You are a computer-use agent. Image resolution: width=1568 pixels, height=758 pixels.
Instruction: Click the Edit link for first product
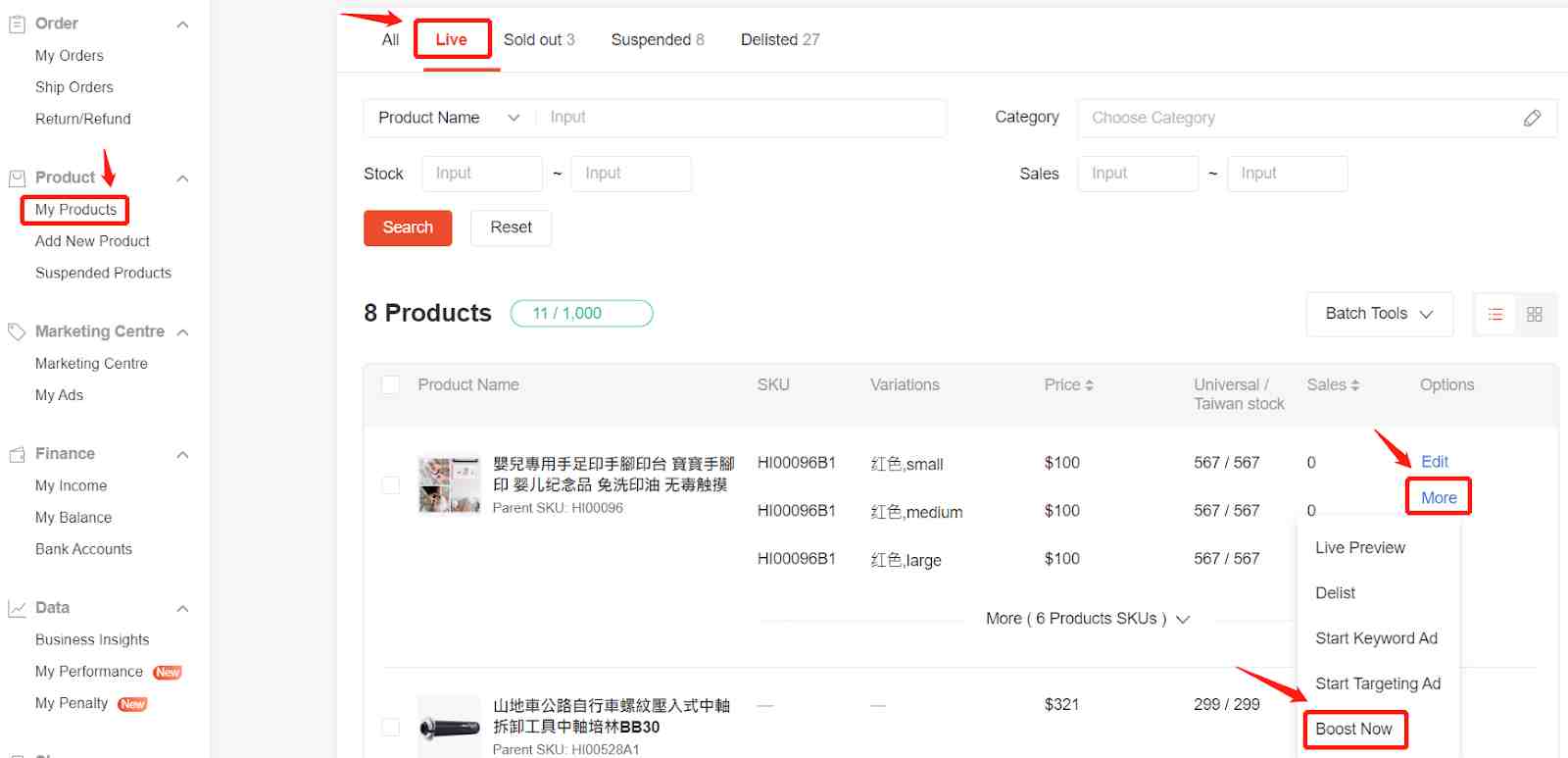1434,462
